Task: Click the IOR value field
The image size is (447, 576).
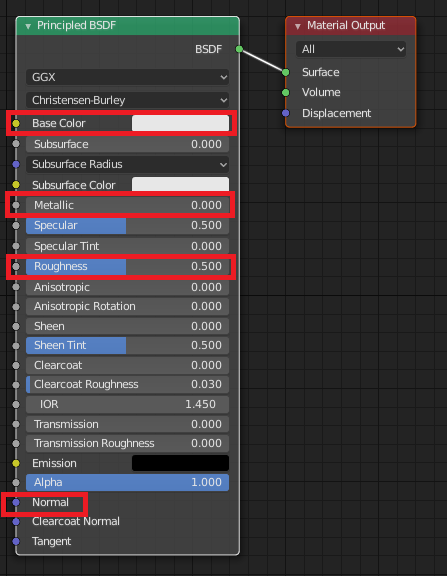Action: pos(127,404)
